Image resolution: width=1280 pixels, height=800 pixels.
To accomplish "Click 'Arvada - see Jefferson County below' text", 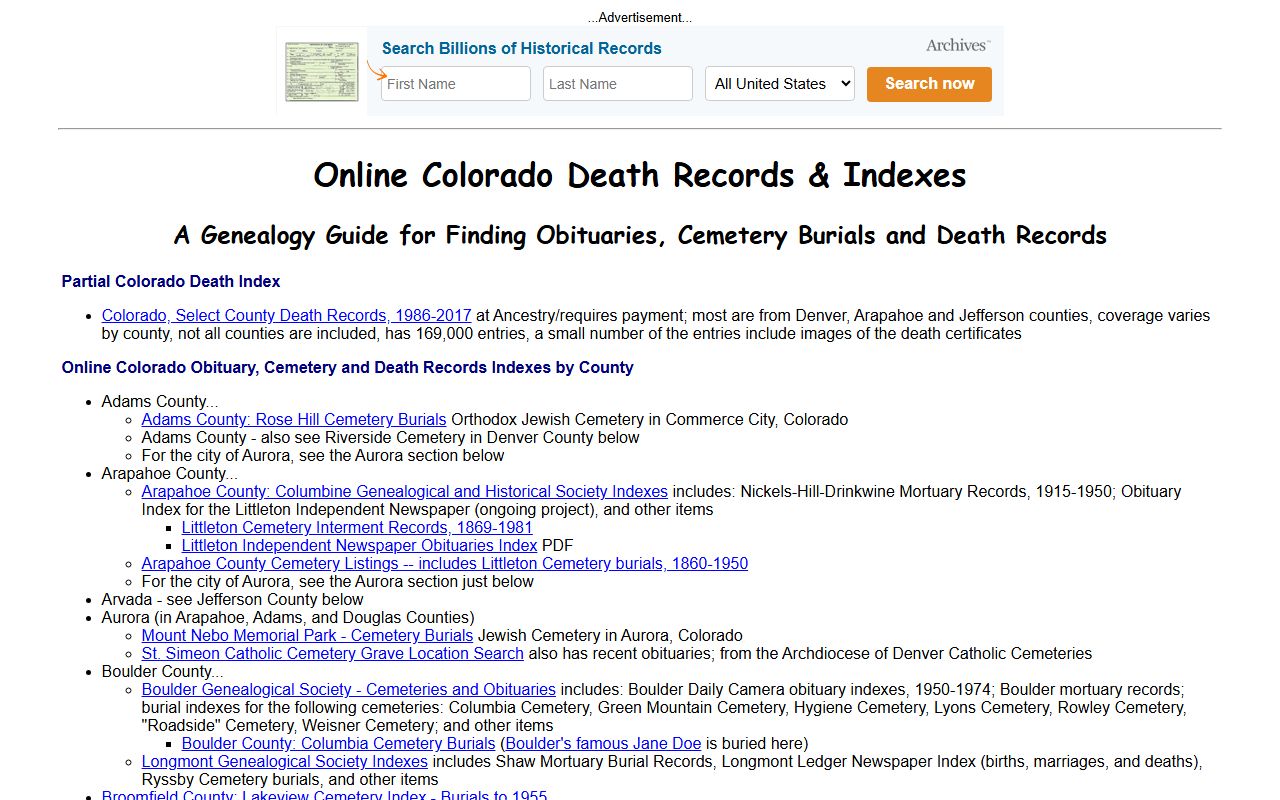I will (233, 599).
